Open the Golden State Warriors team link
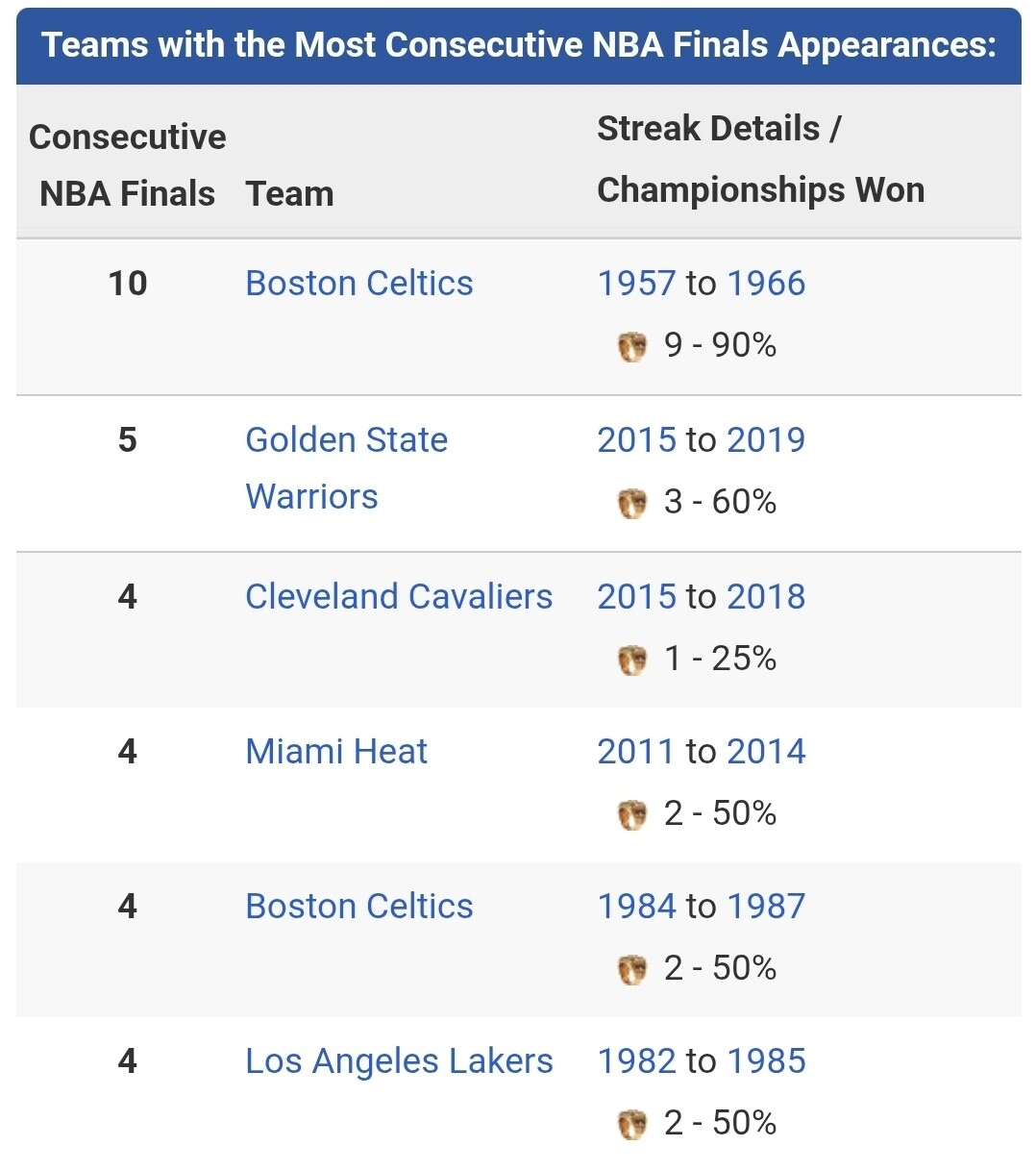1036x1171 pixels. 347,468
